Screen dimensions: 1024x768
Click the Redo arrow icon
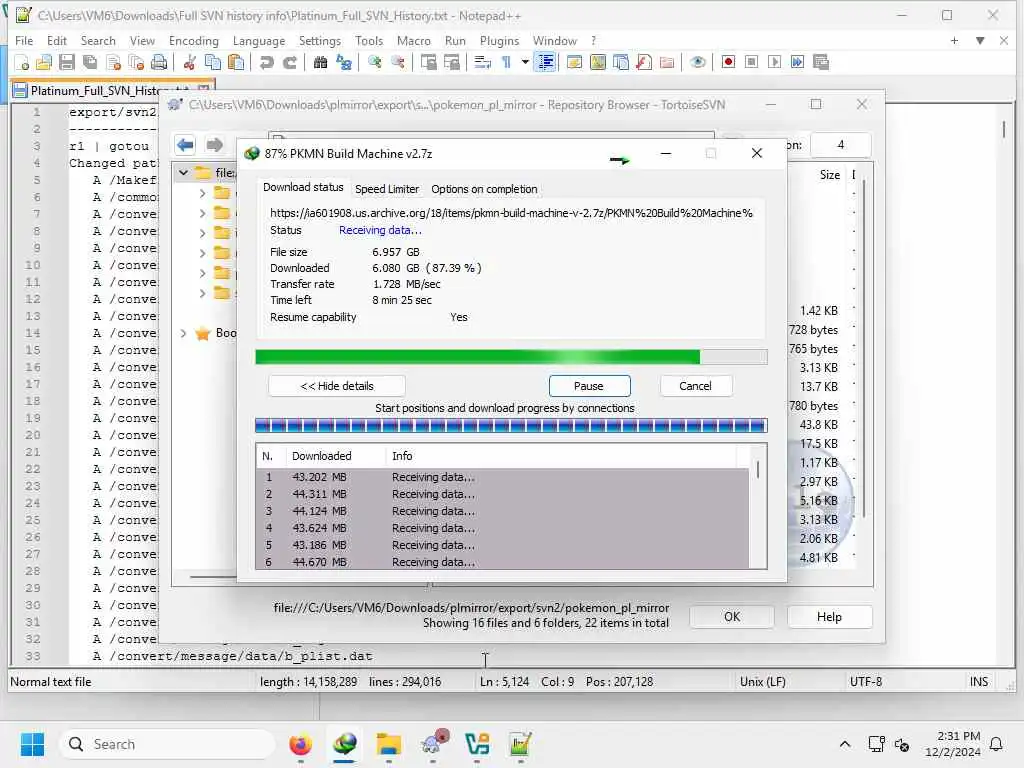tap(289, 63)
